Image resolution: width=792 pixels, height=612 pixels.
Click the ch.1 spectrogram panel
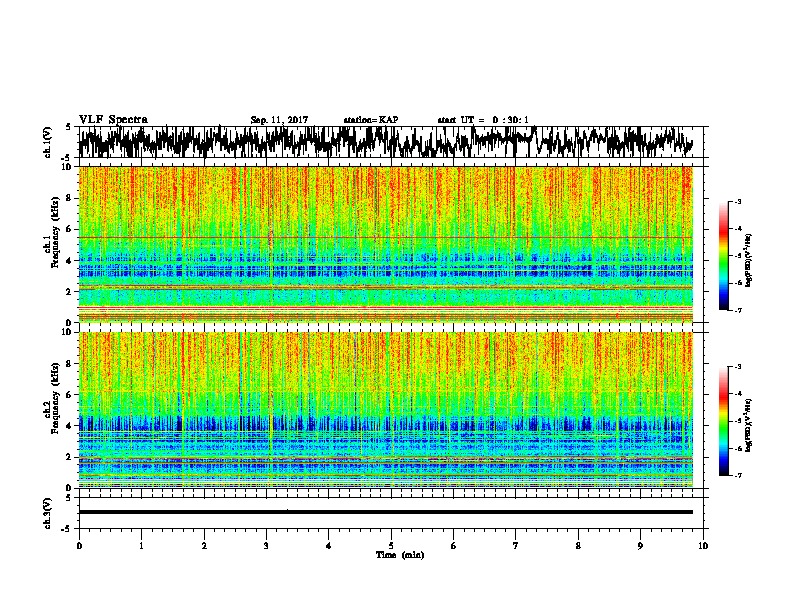coord(386,244)
